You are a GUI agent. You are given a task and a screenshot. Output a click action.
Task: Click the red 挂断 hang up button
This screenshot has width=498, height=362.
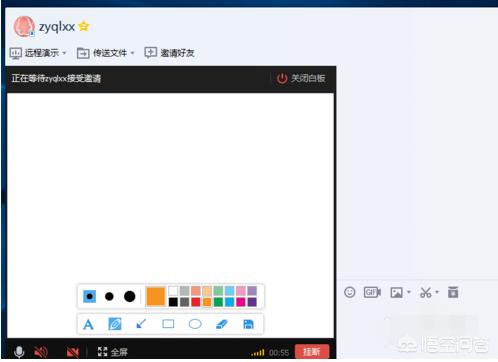312,352
